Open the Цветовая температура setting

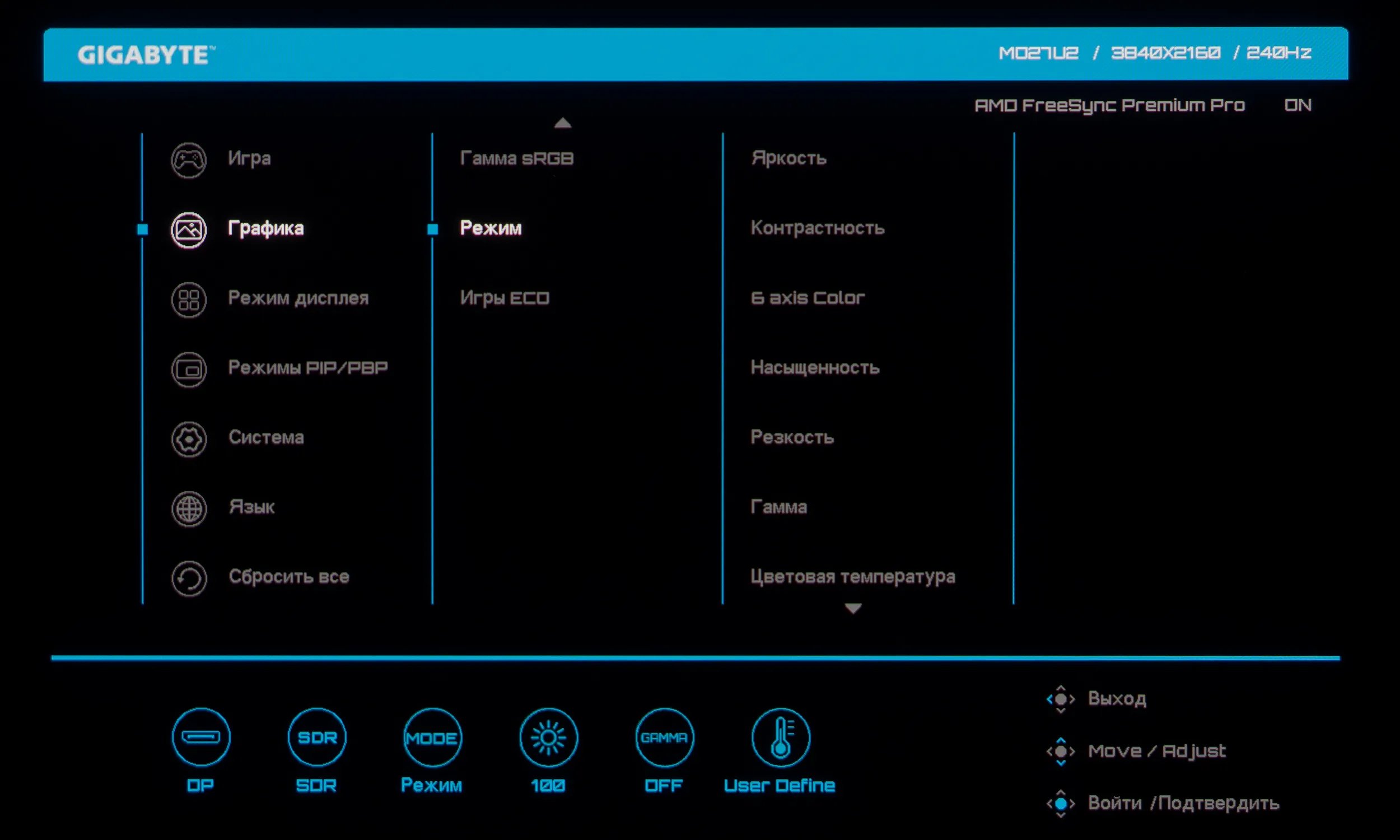pos(852,577)
